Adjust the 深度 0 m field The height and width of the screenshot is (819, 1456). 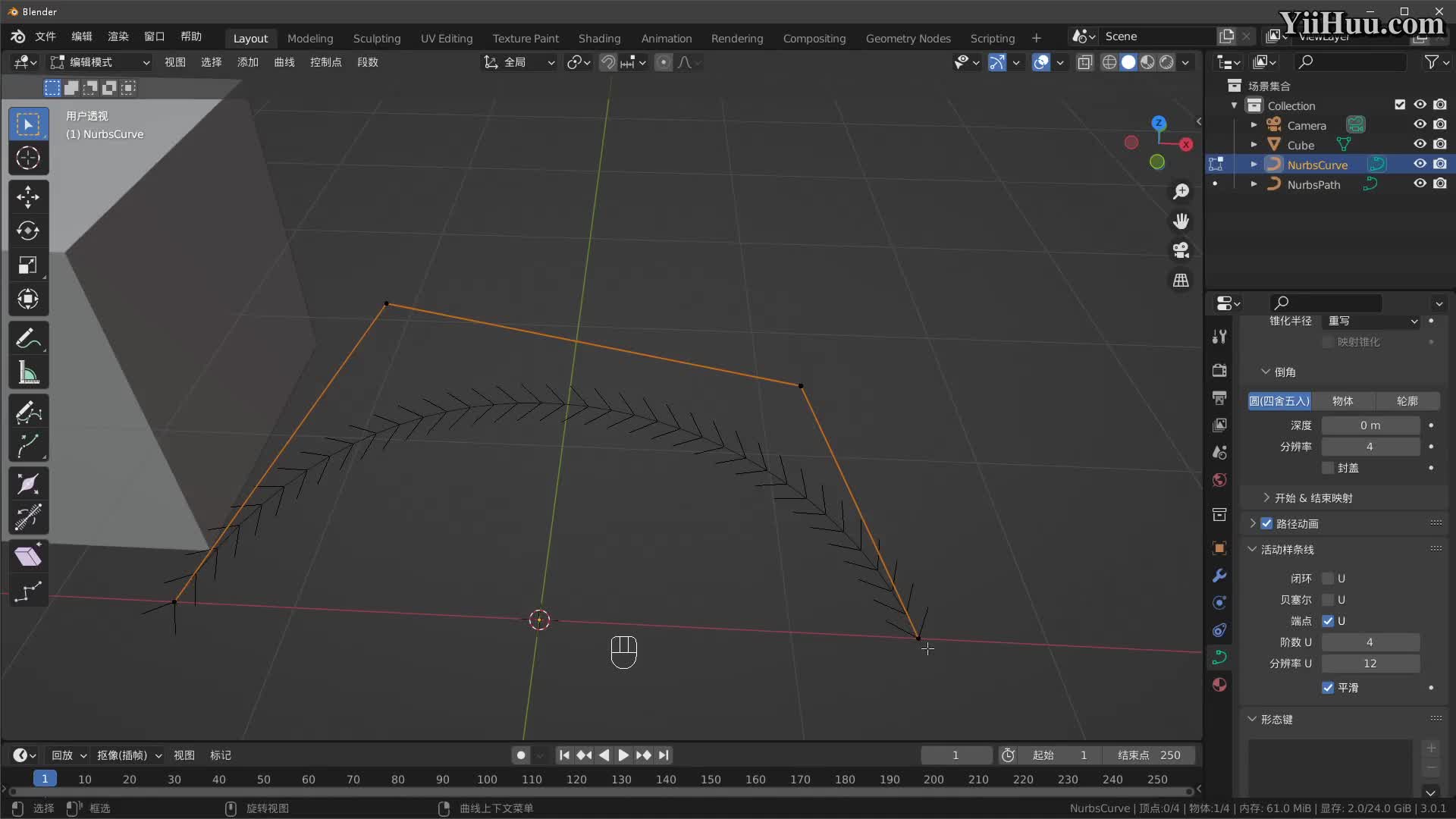[x=1370, y=425]
